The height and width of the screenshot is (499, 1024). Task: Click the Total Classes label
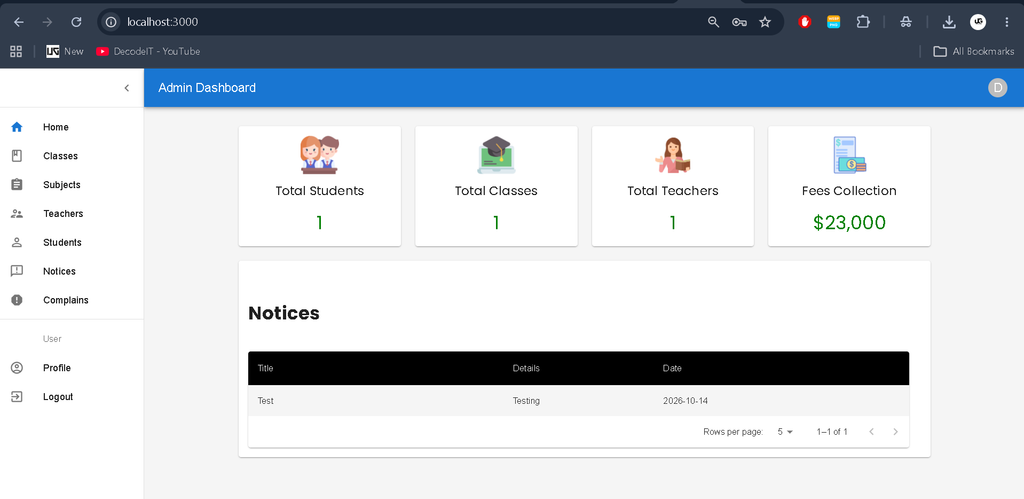point(496,191)
